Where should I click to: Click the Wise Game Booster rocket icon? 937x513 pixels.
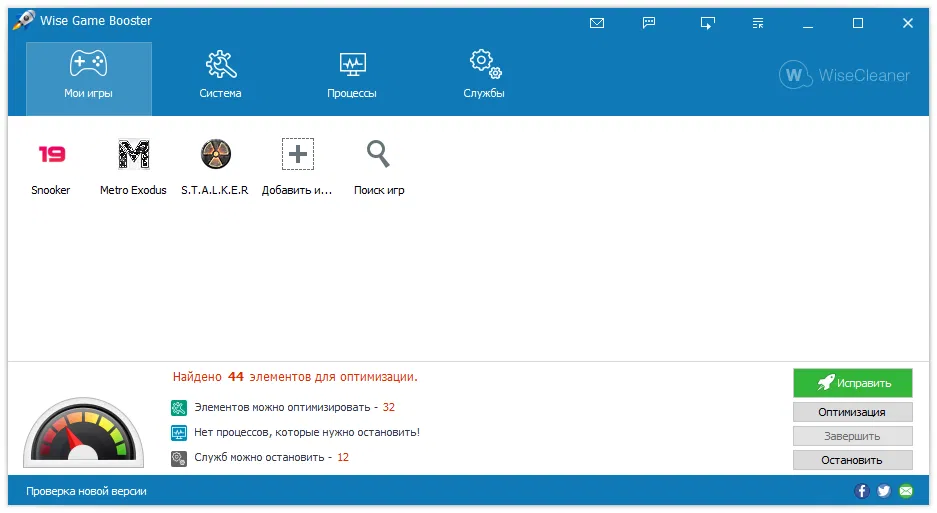(24, 20)
